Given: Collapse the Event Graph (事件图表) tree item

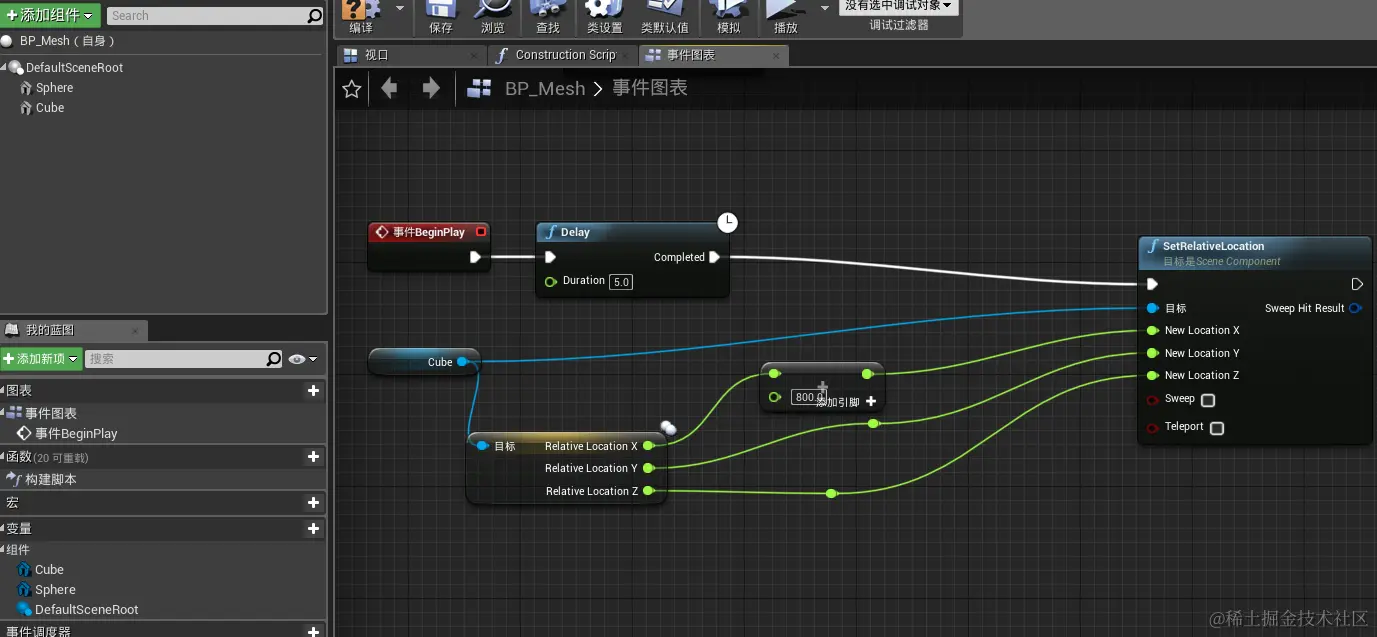Looking at the screenshot, I should click(4, 413).
